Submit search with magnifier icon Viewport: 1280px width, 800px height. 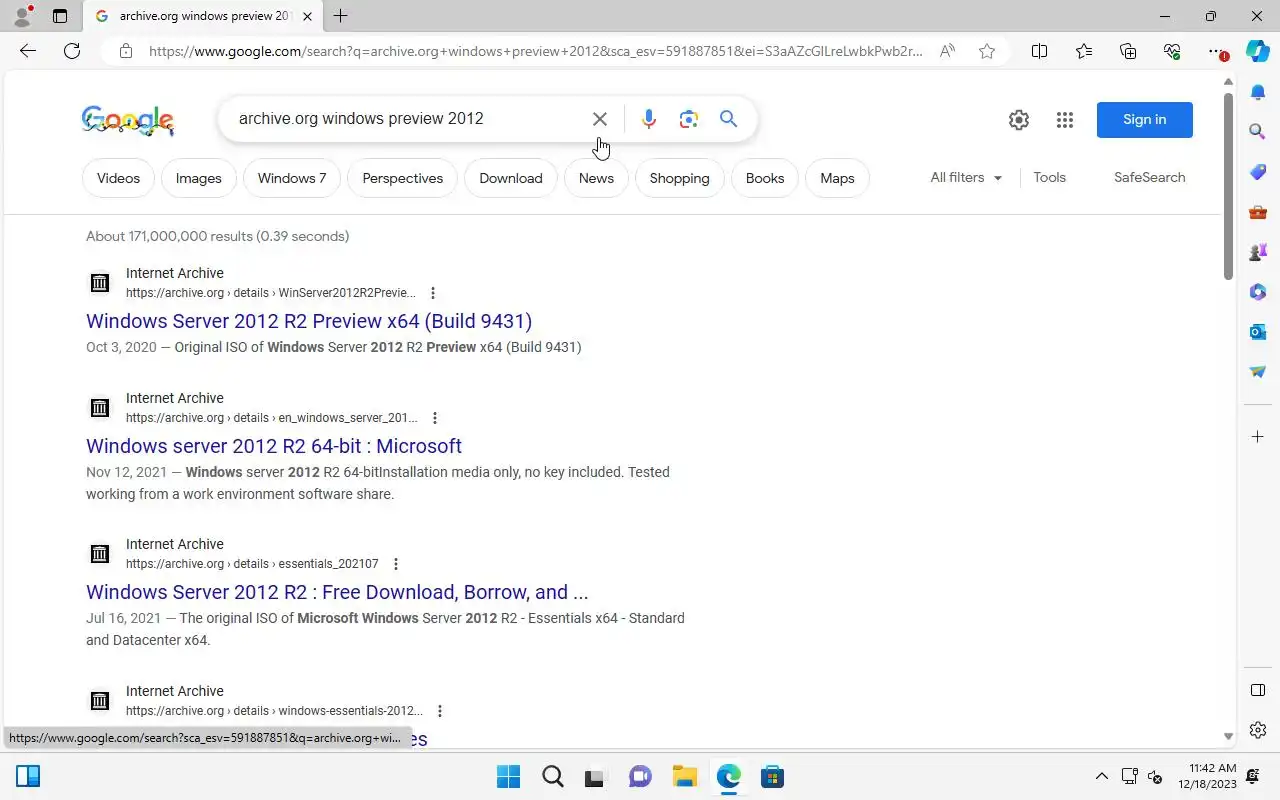point(729,119)
